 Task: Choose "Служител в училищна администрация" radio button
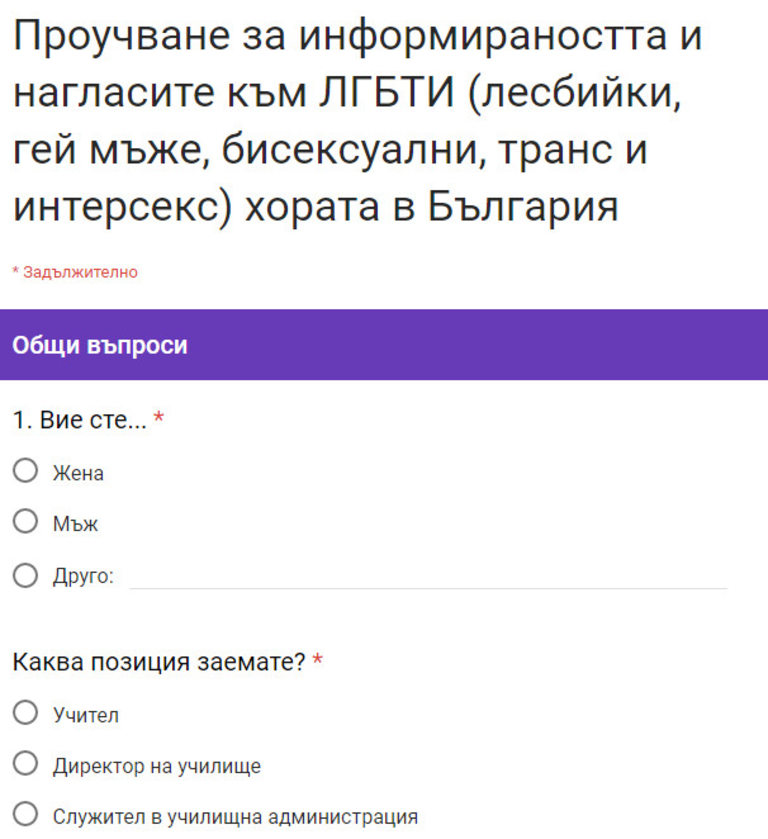click(25, 815)
